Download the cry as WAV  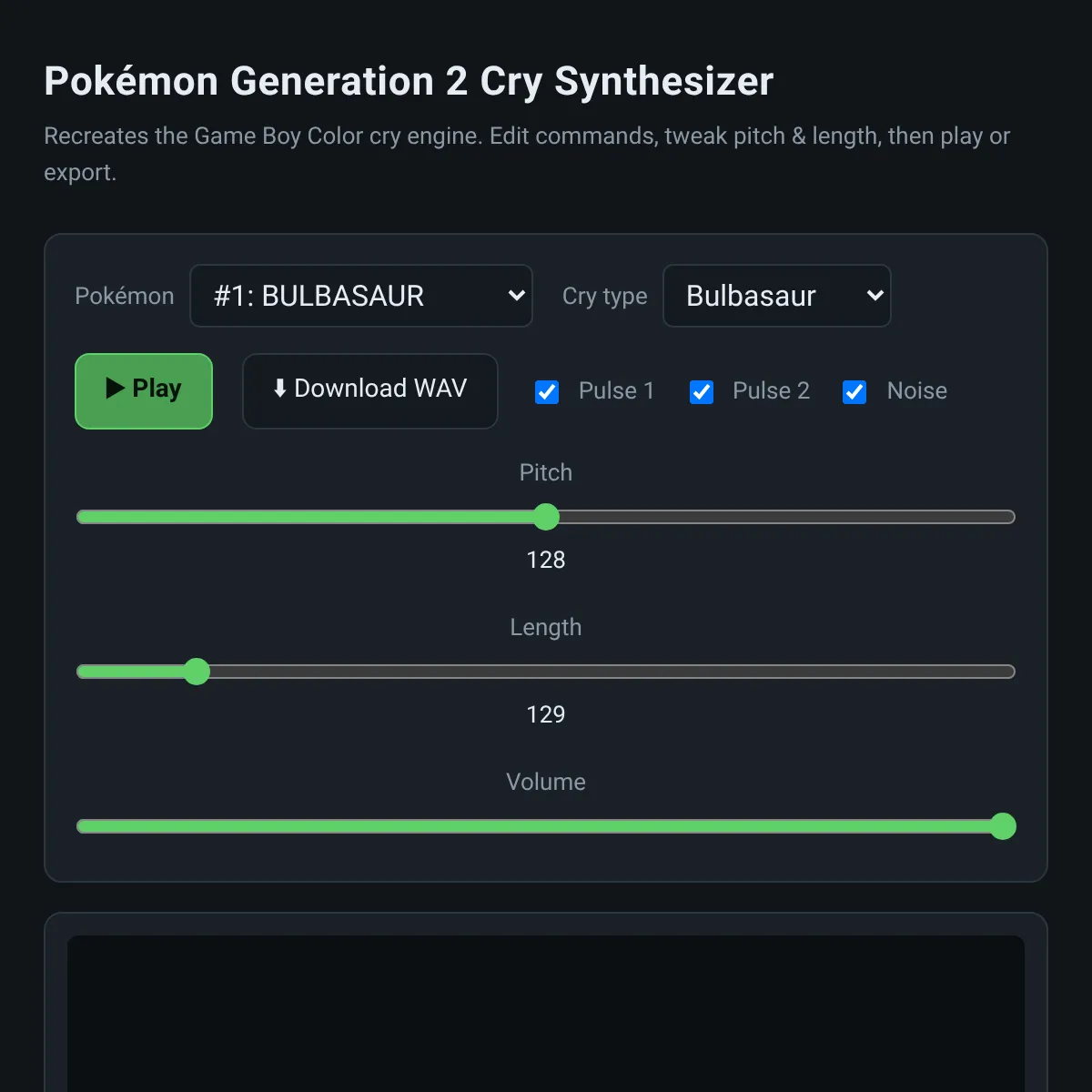(x=370, y=391)
